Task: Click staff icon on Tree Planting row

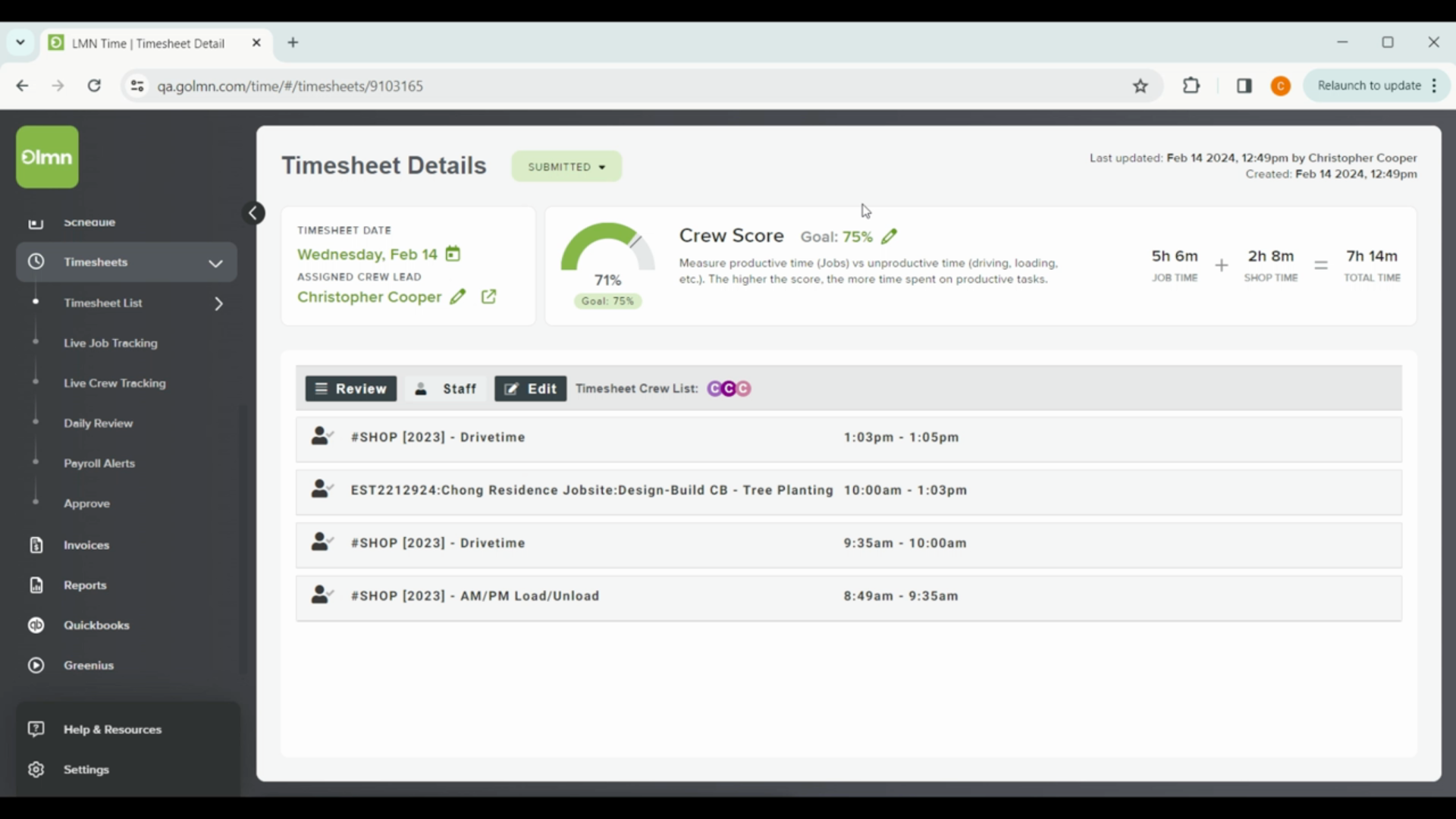Action: coord(322,489)
